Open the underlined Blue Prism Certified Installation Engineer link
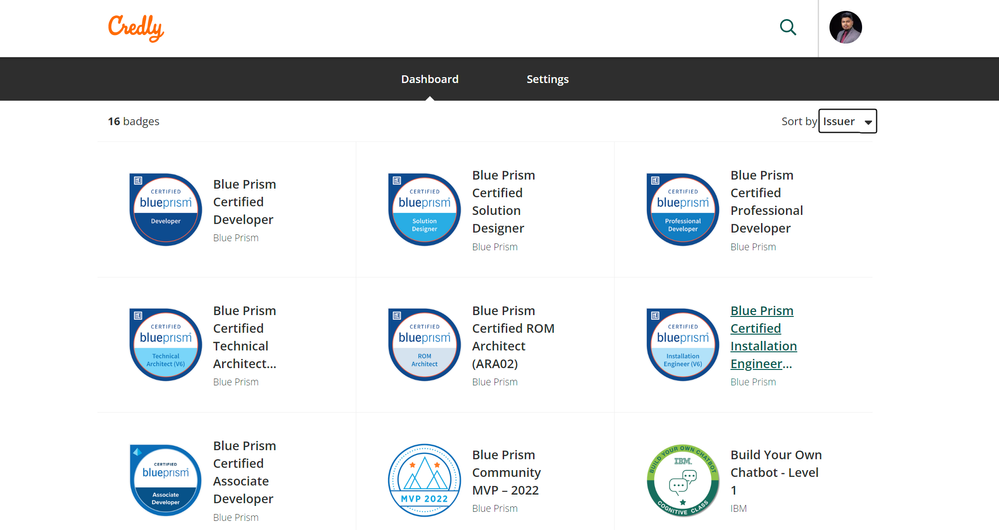Screen dimensions: 999x530 (x=763, y=337)
